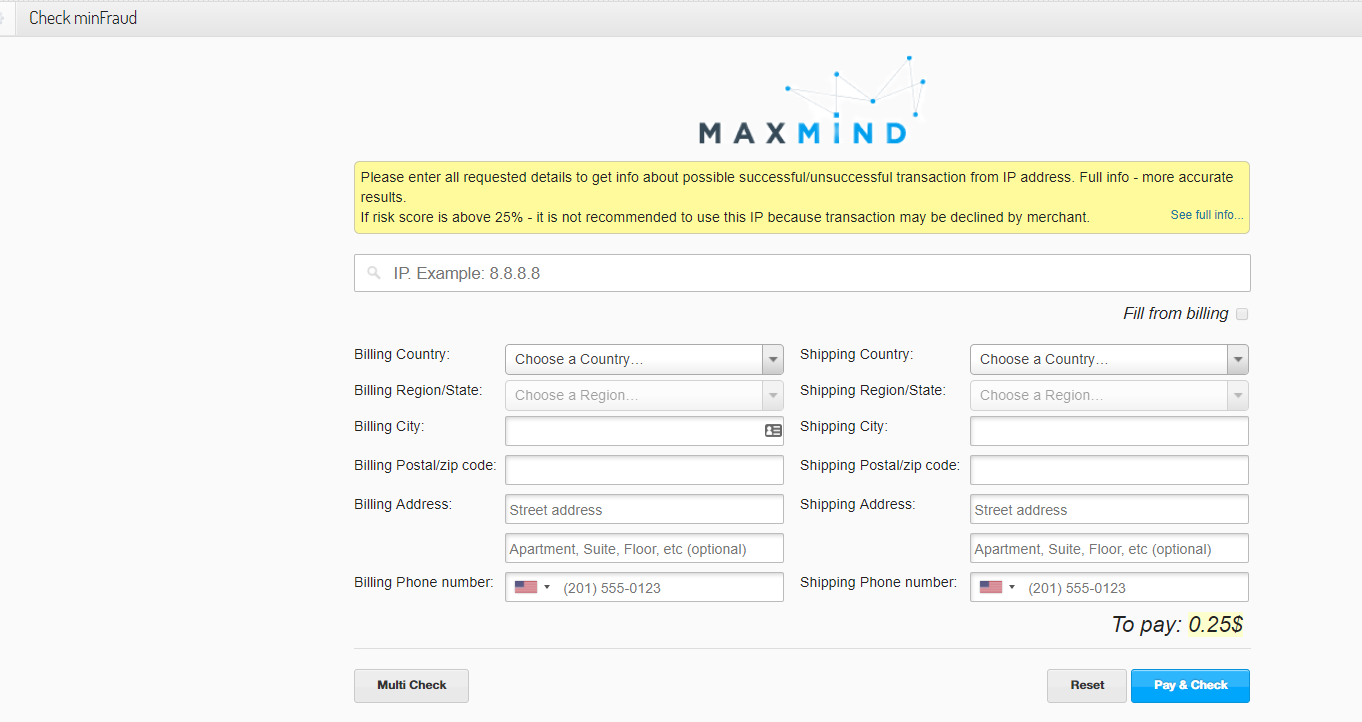
Task: Select the Check minFraud tab
Action: click(83, 18)
